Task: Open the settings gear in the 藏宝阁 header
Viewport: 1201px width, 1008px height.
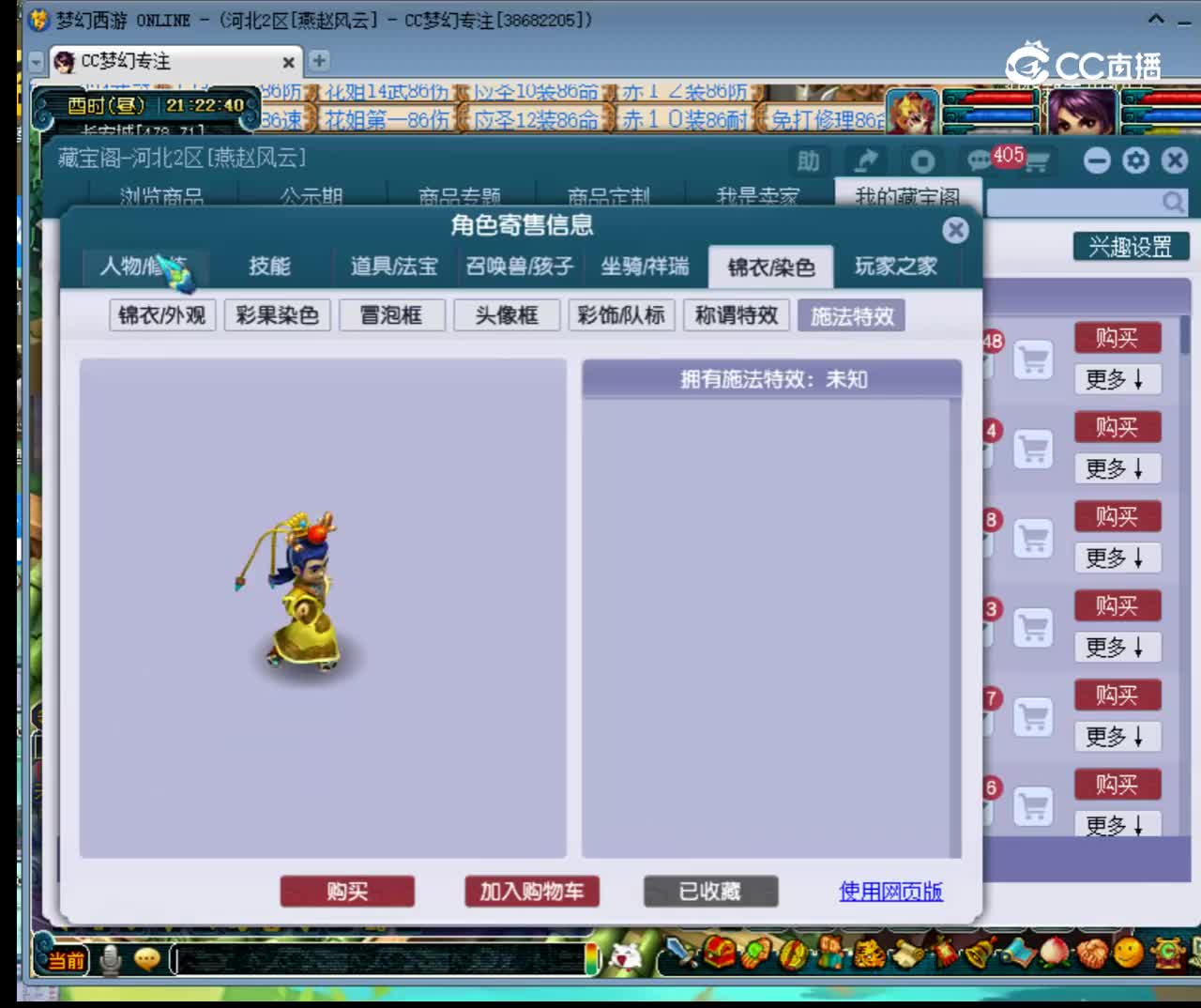Action: [x=1135, y=161]
